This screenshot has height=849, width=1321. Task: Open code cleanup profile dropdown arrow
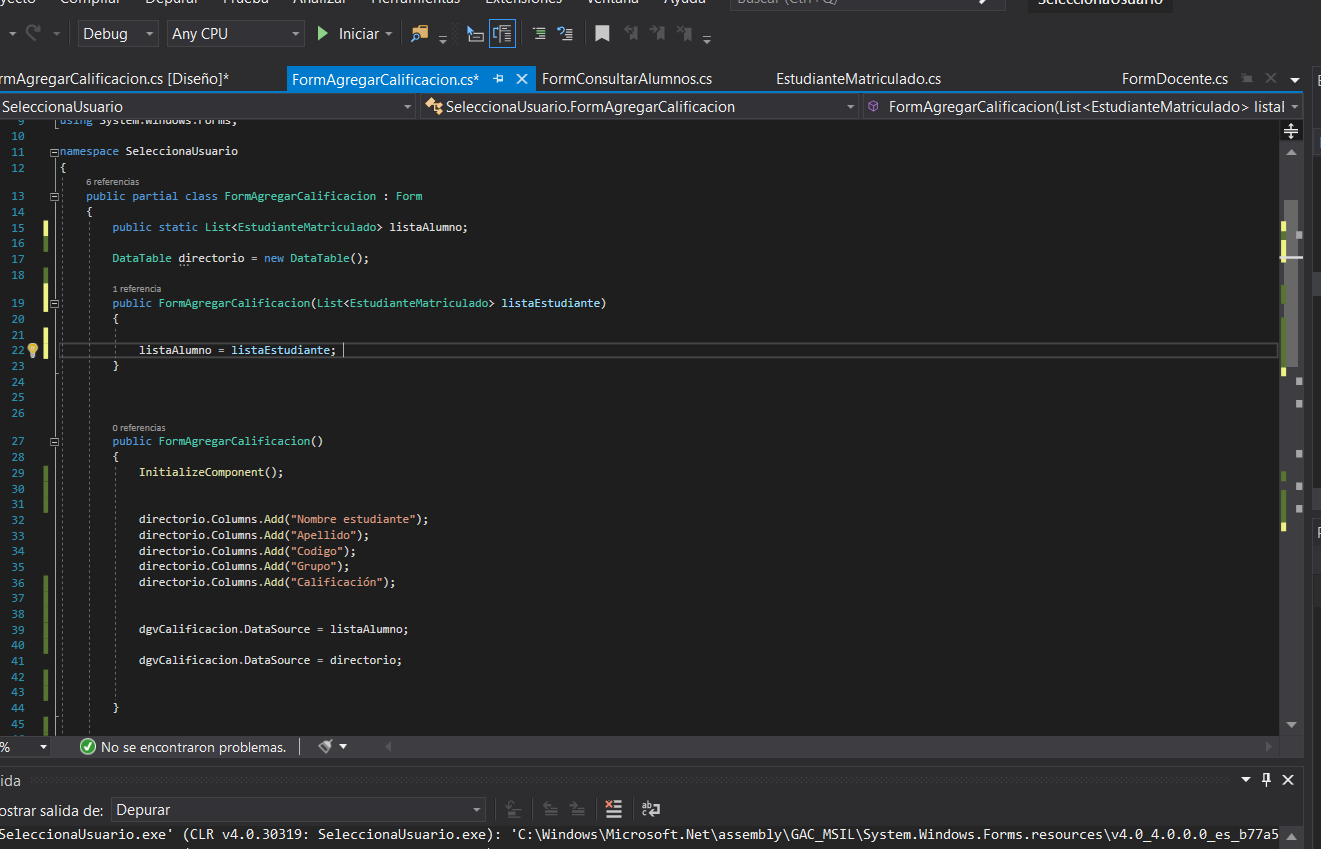tap(344, 747)
